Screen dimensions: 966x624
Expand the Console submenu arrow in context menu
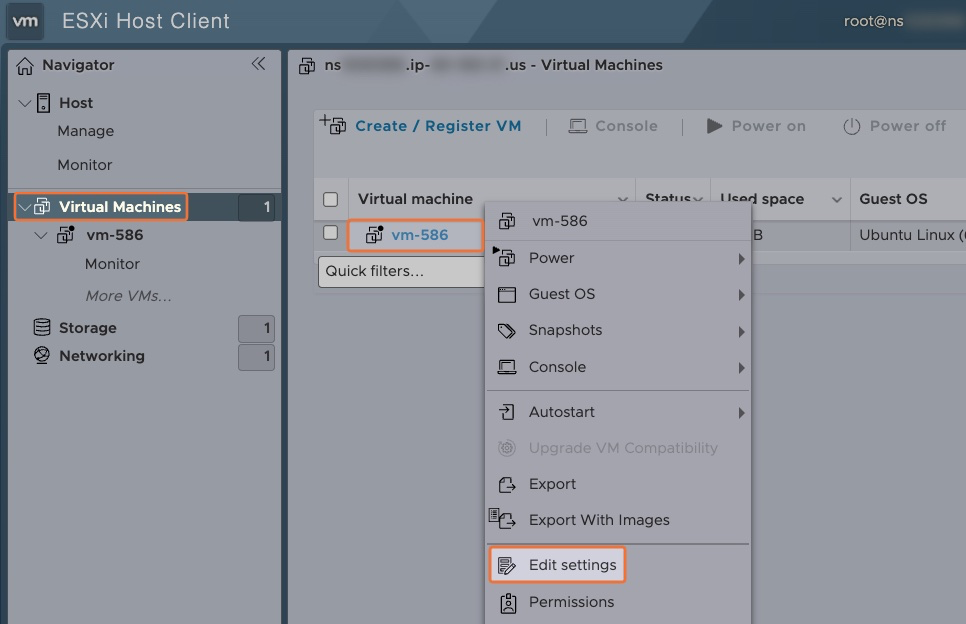742,368
